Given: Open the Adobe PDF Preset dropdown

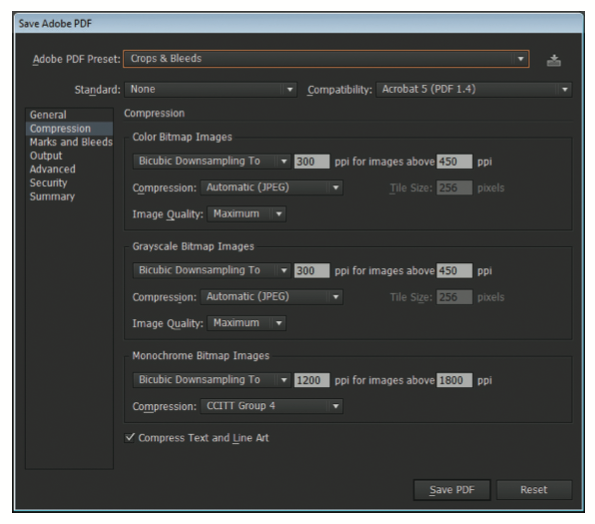Looking at the screenshot, I should tap(326, 59).
